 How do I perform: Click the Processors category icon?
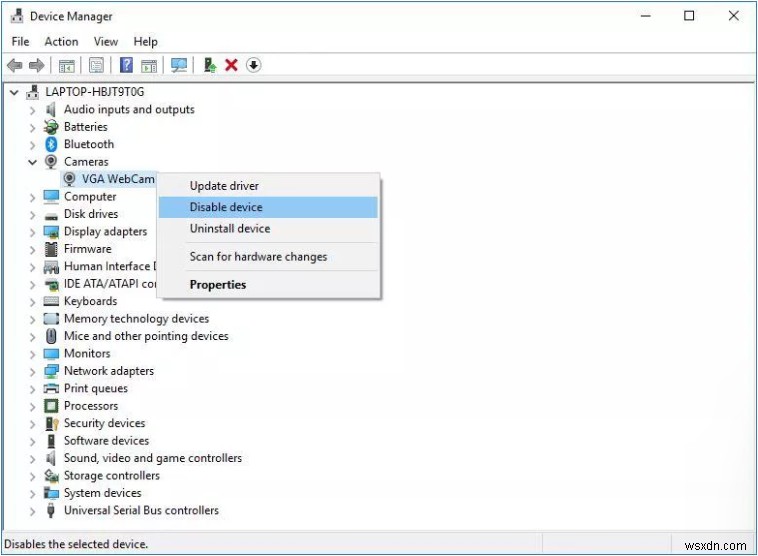[x=51, y=406]
